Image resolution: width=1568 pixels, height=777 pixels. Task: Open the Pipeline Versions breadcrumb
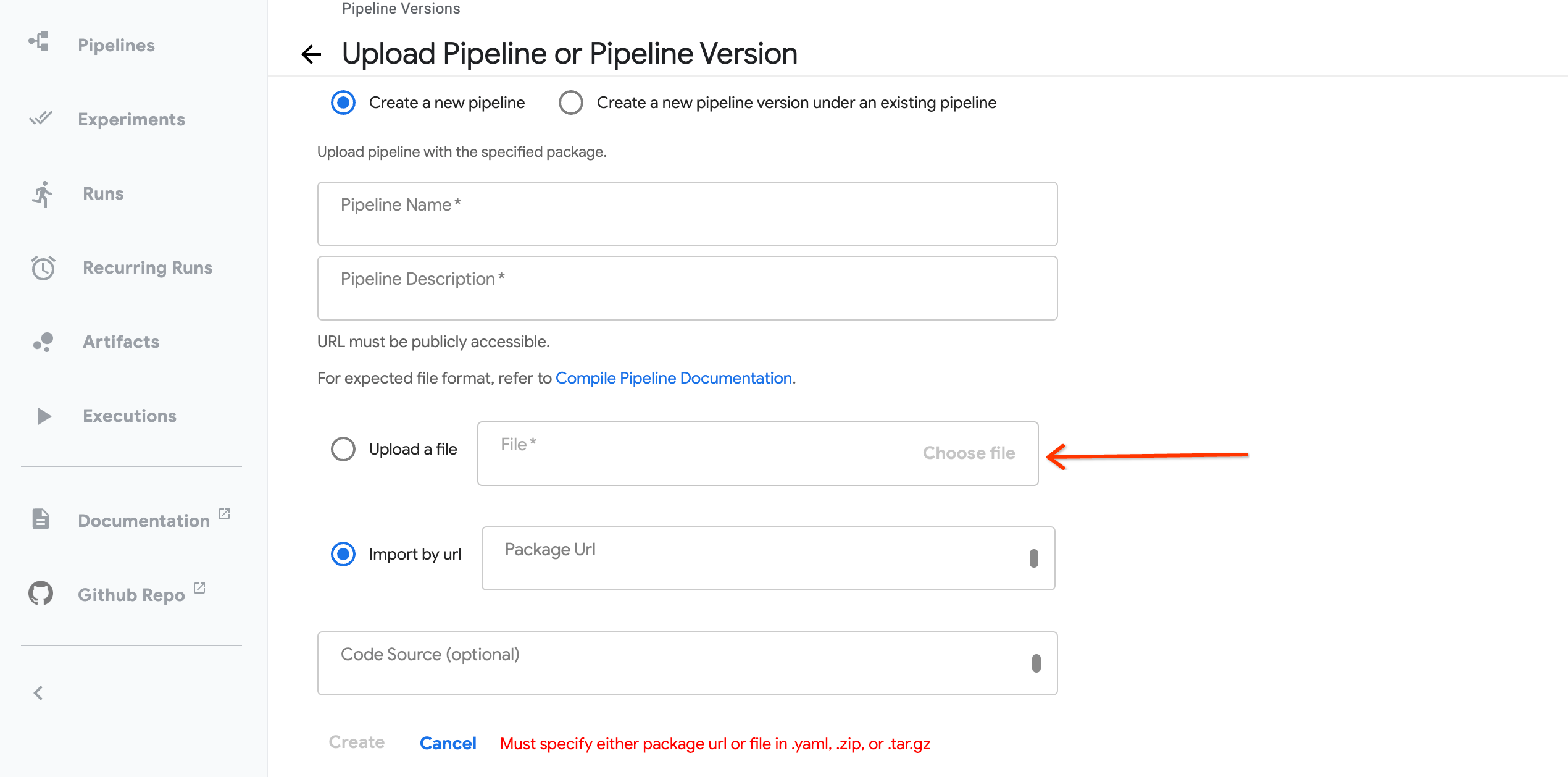coord(400,9)
